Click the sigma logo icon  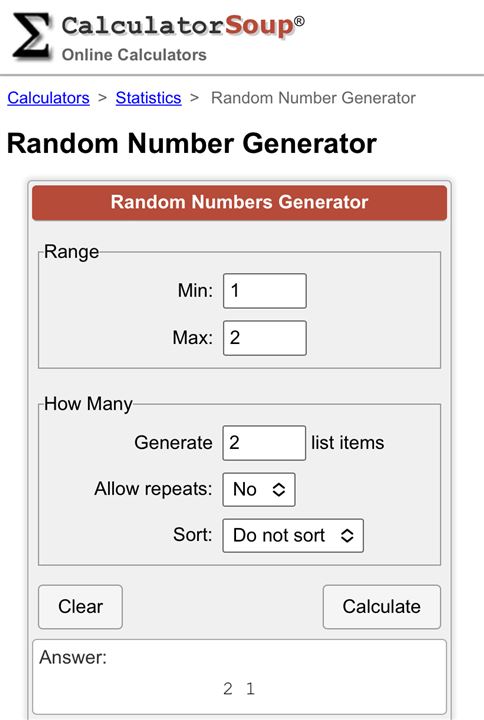(x=32, y=37)
